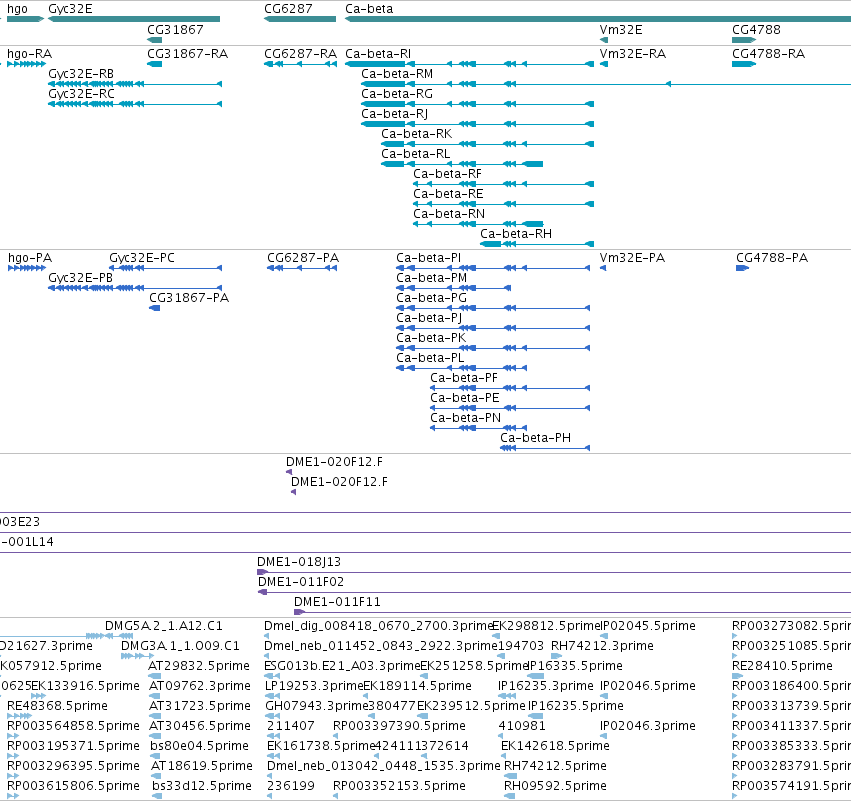
Task: Click CG6287-PA protein label
Action: [303, 258]
